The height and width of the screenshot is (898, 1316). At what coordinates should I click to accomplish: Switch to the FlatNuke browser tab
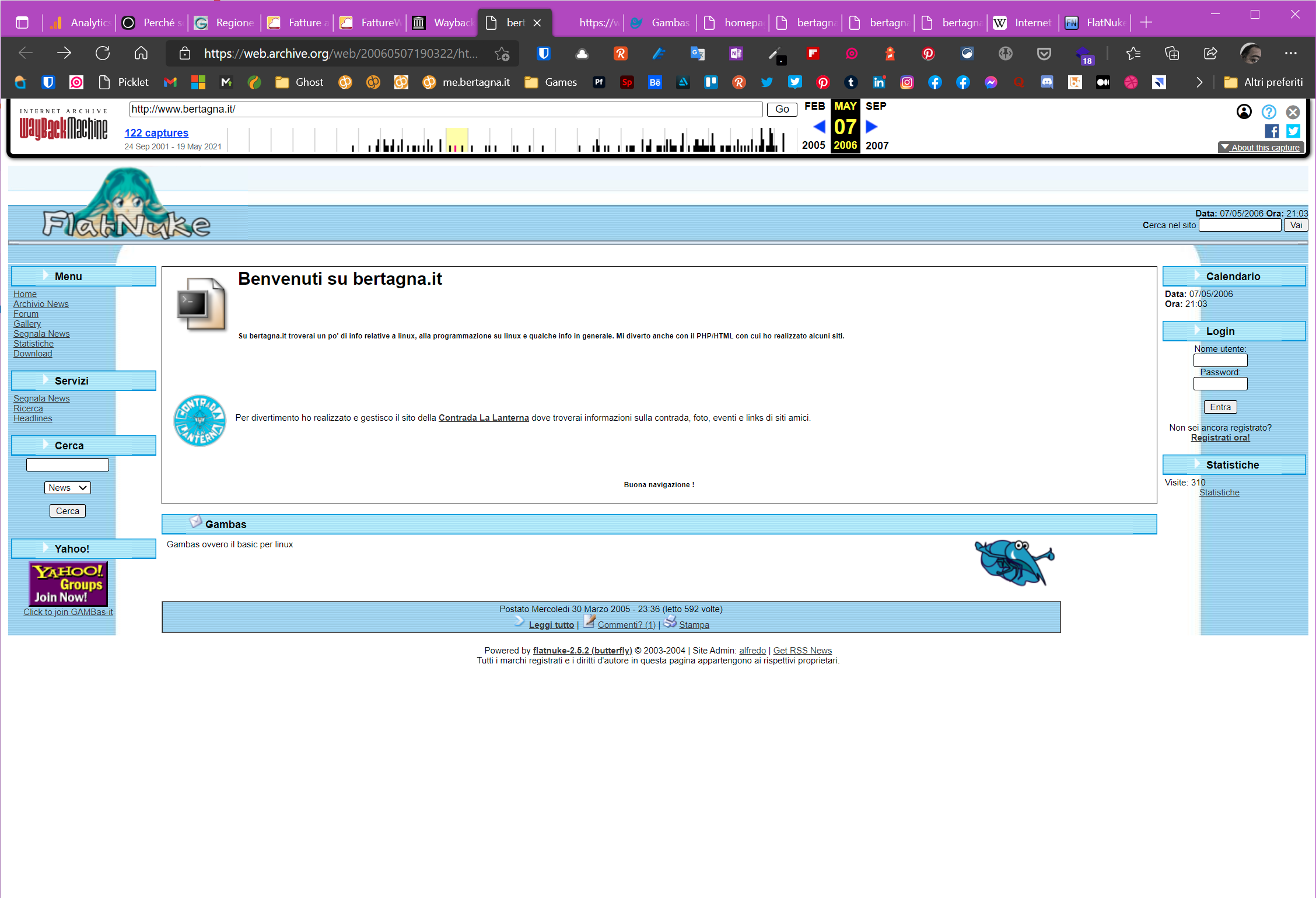click(1097, 23)
